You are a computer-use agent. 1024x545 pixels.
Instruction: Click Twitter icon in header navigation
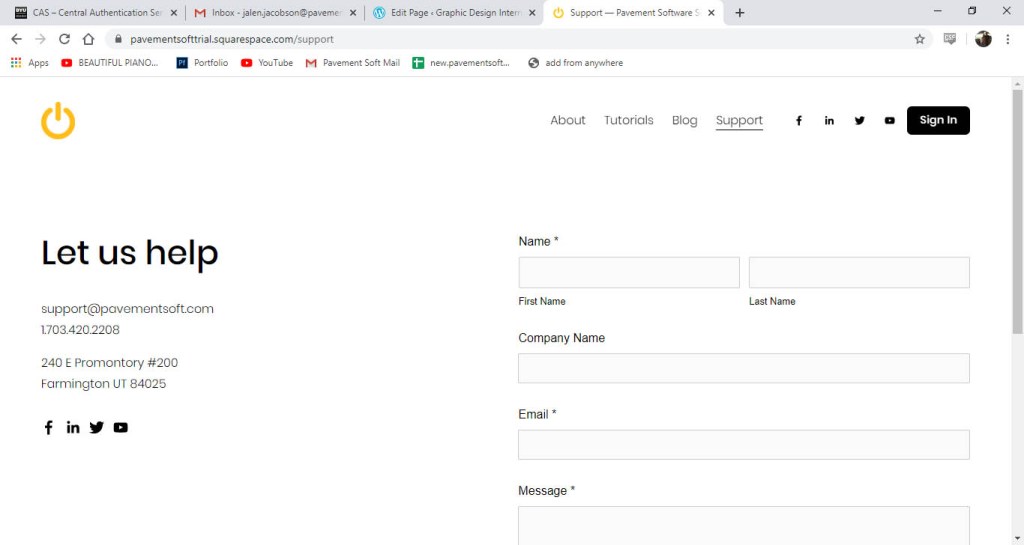pyautogui.click(x=859, y=121)
